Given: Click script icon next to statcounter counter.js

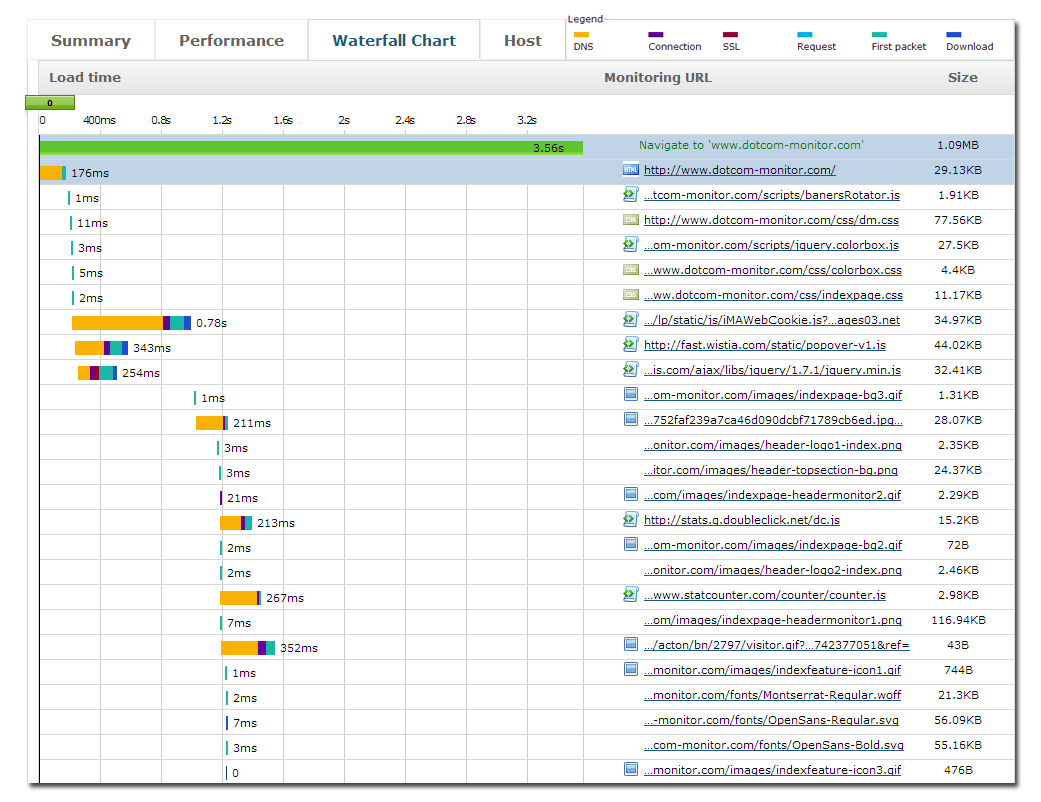Looking at the screenshot, I should [x=631, y=594].
